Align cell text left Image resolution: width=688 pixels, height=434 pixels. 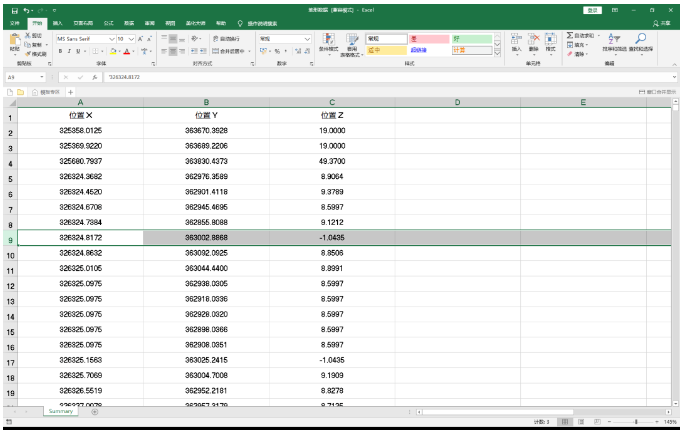tap(164, 51)
